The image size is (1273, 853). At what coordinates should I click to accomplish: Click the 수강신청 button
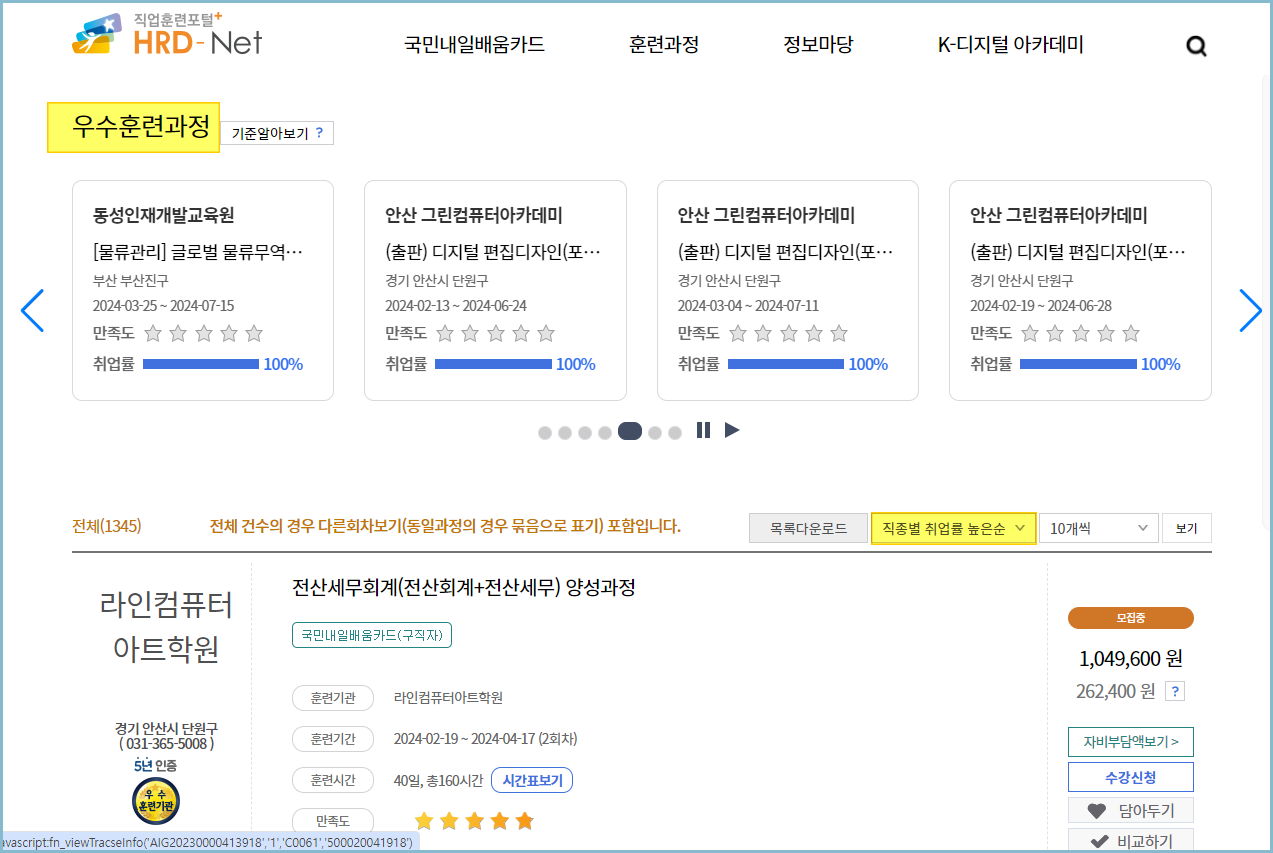1131,776
